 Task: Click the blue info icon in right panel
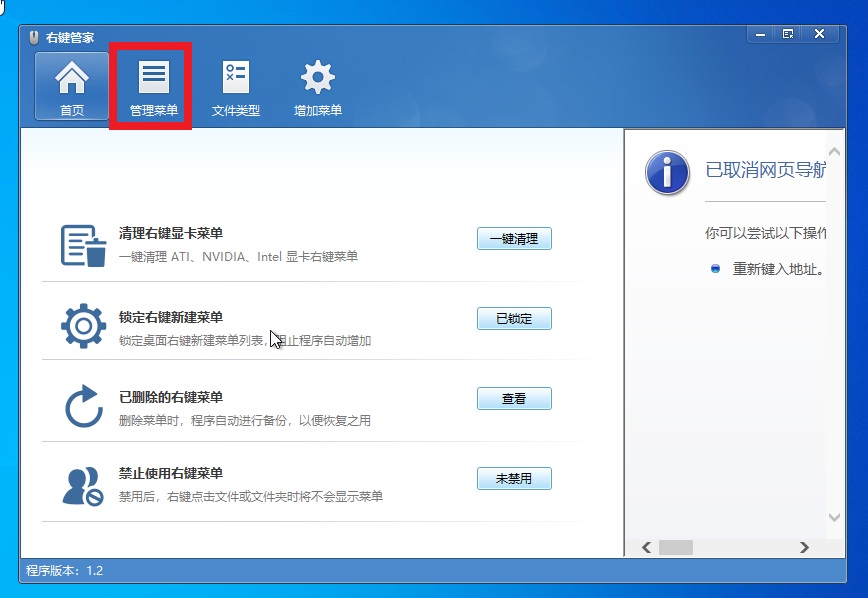pyautogui.click(x=667, y=173)
